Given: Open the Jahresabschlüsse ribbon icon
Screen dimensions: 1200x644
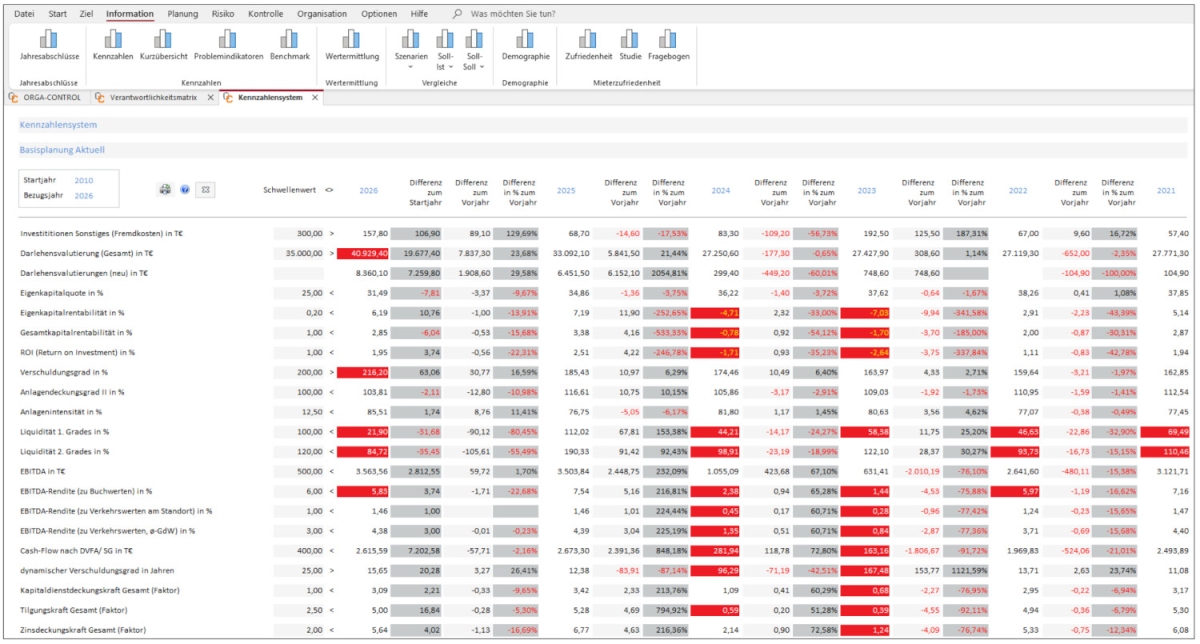Looking at the screenshot, I should click(47, 40).
